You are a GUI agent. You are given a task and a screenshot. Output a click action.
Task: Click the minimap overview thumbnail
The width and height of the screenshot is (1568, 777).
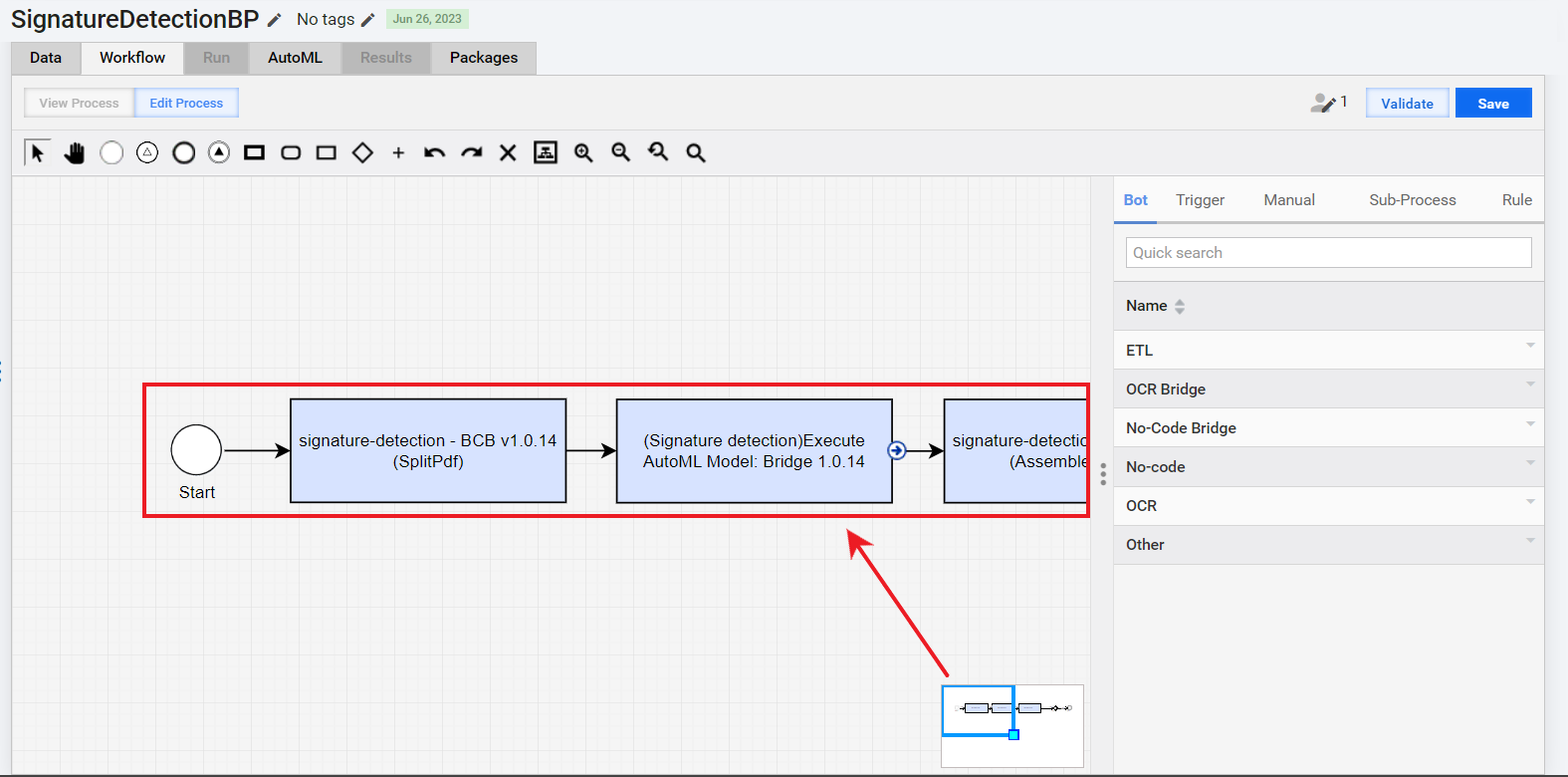[1012, 726]
